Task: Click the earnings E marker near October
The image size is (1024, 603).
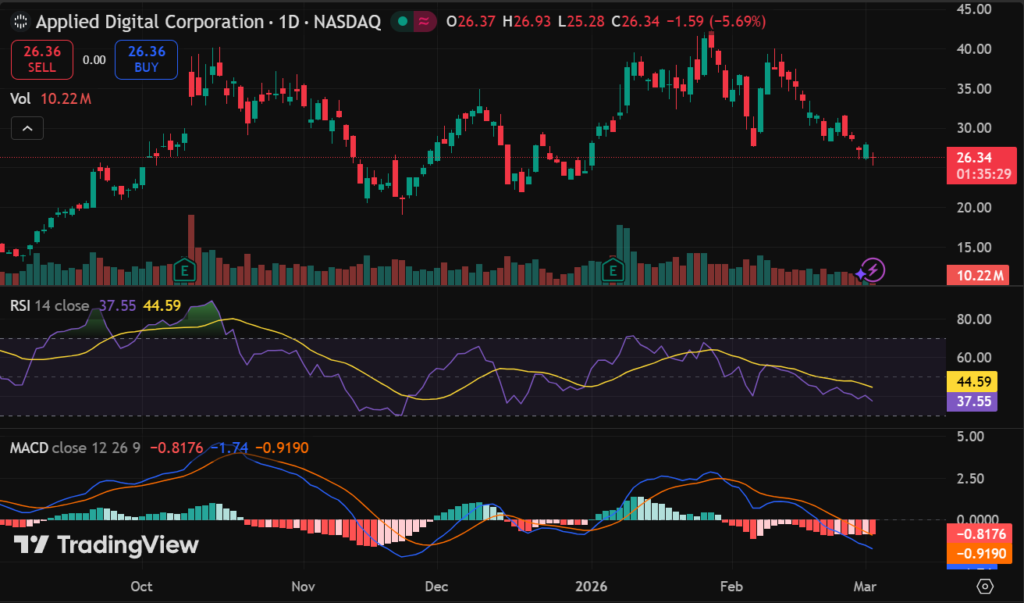Action: click(183, 269)
